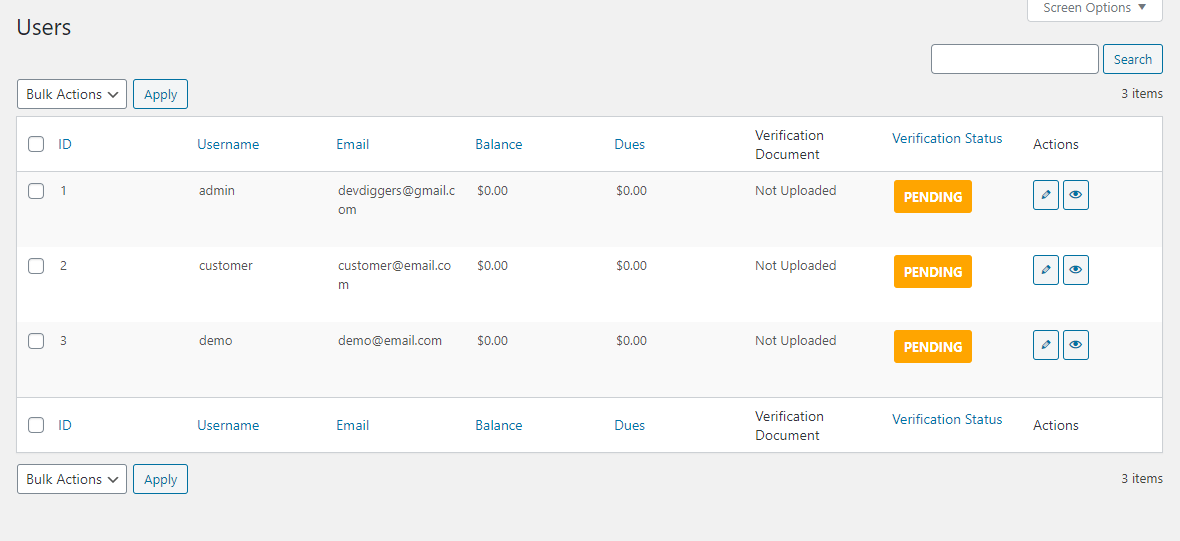Click the view eye icon for admin

(1076, 195)
